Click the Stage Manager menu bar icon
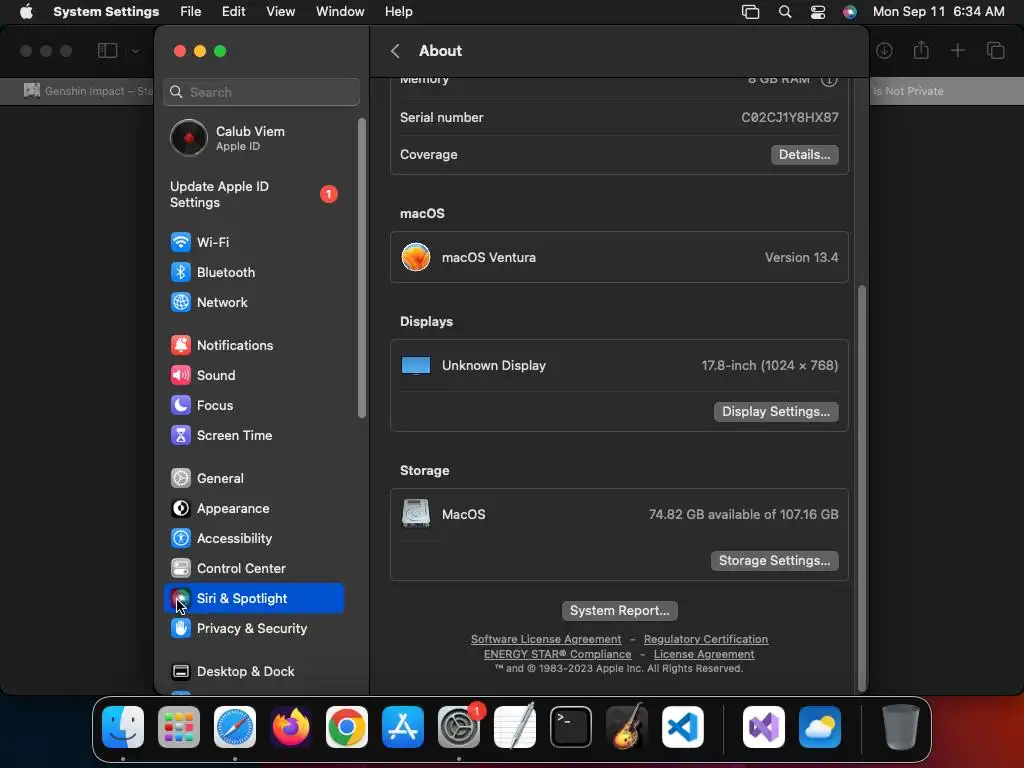The image size is (1024, 768). click(750, 12)
